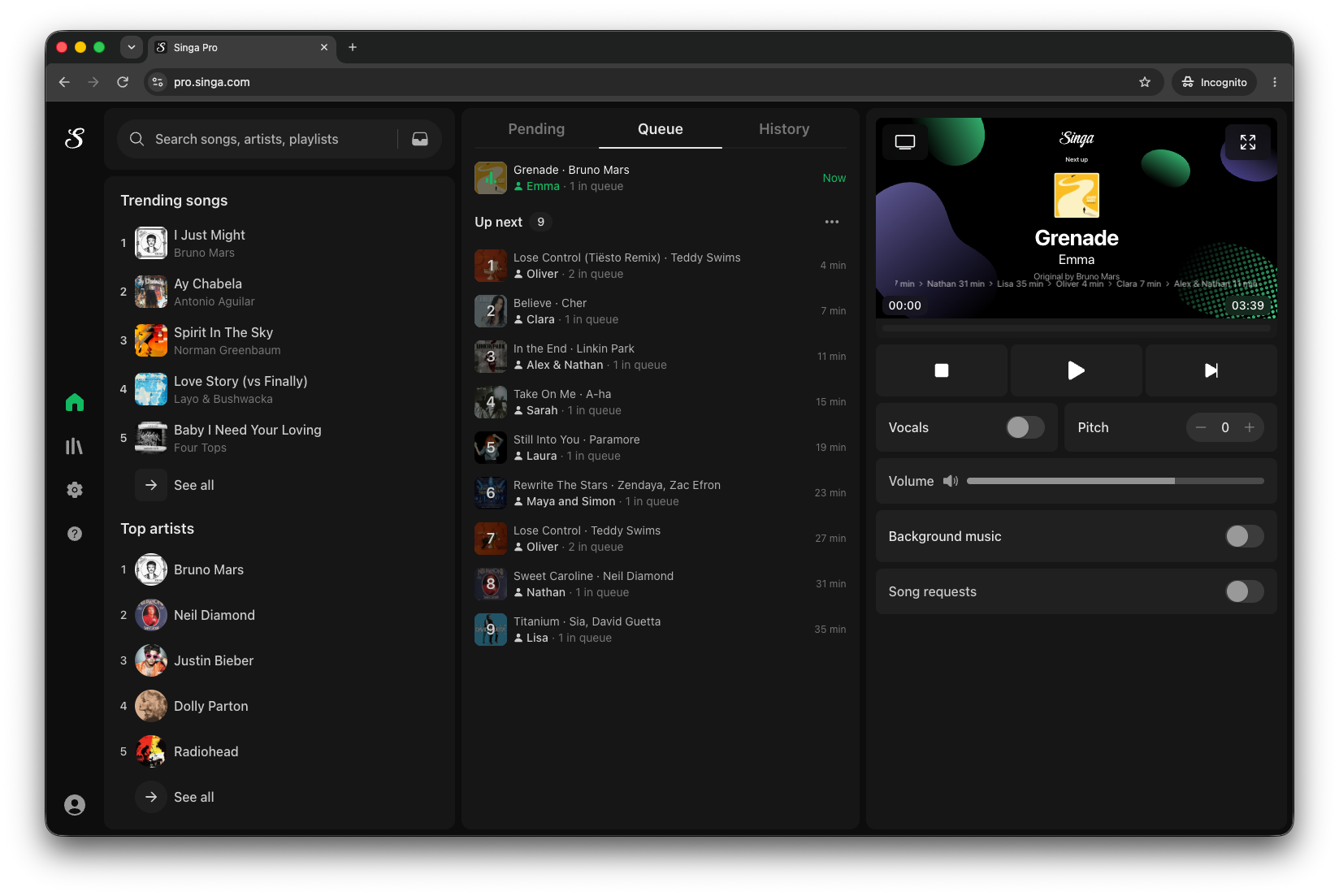Expand the browser tab search dropdown
Viewport: 1339px width, 896px height.
pyautogui.click(x=132, y=47)
